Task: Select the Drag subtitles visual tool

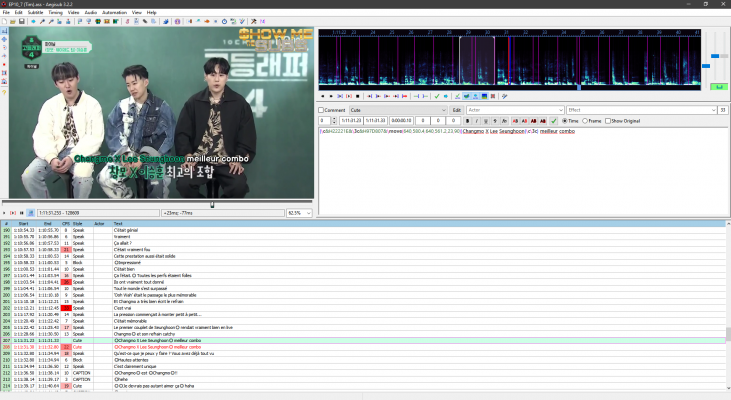Action: coord(4,39)
